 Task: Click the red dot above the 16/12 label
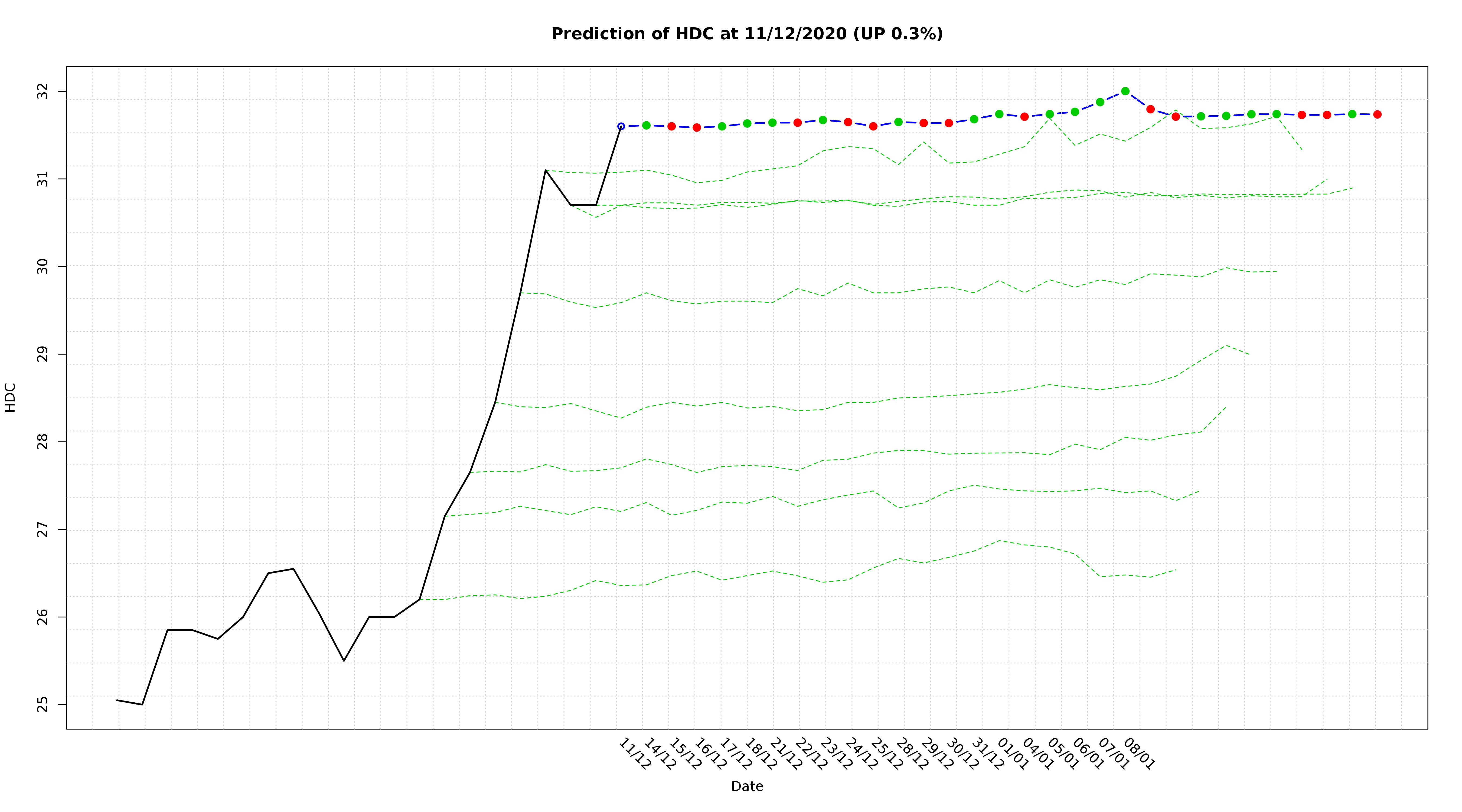pyautogui.click(x=696, y=128)
